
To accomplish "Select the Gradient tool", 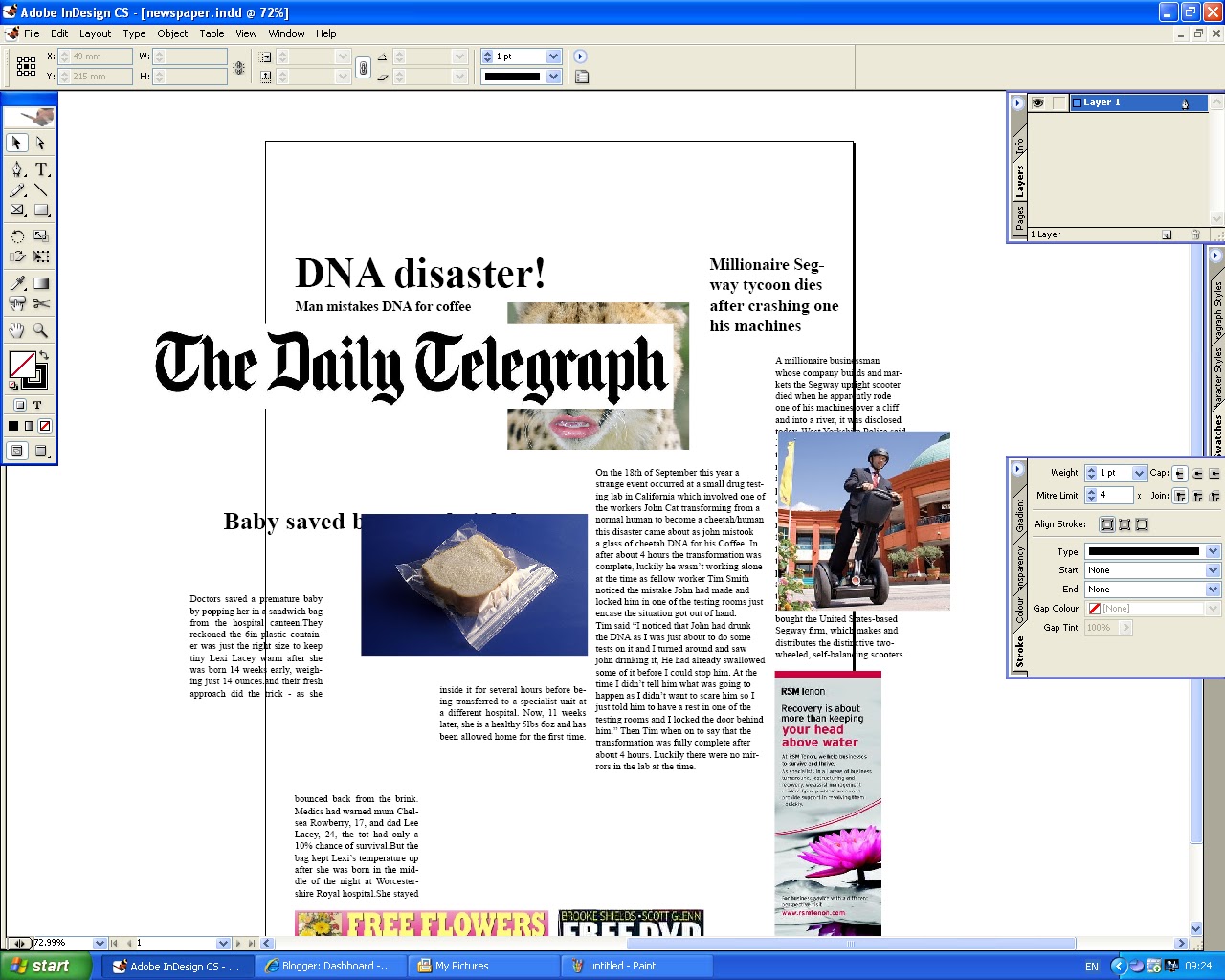I will coord(41,283).
